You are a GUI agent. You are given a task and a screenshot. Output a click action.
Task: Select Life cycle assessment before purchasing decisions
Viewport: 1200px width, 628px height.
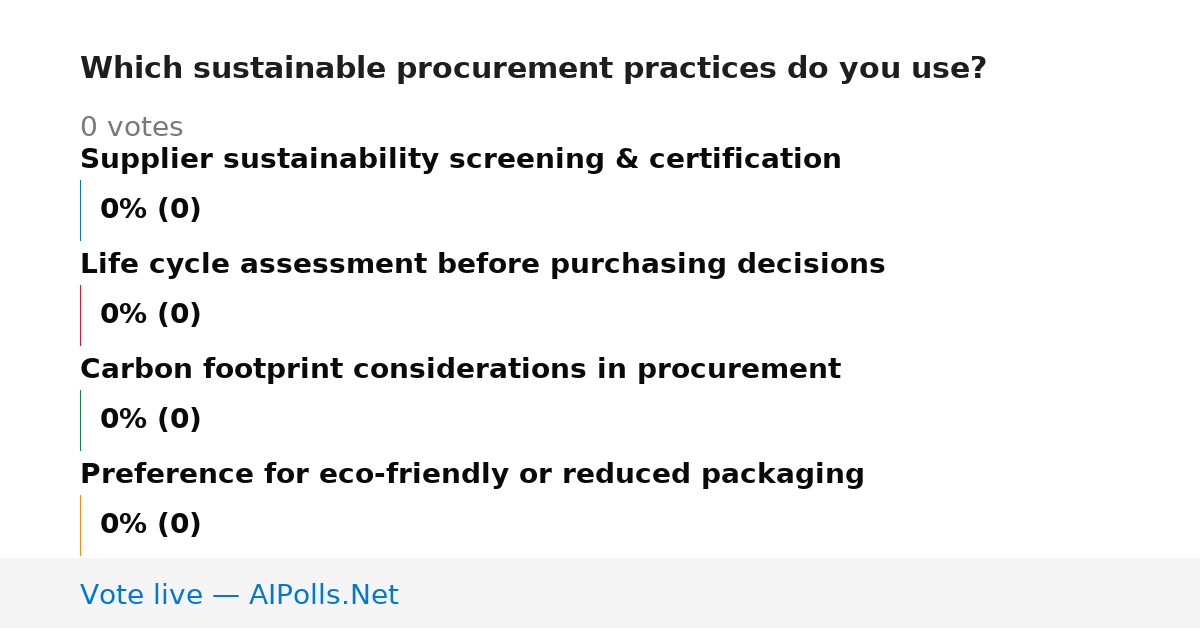(482, 265)
